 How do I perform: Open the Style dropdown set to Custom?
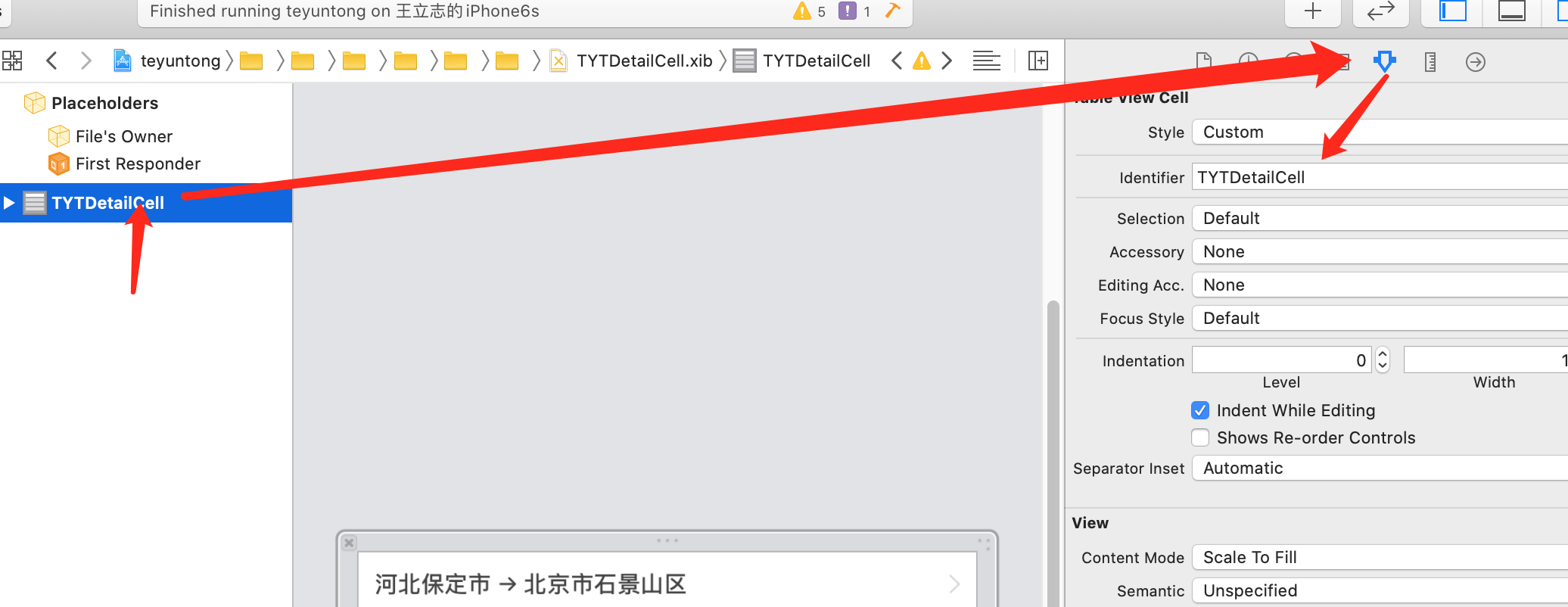[1379, 132]
